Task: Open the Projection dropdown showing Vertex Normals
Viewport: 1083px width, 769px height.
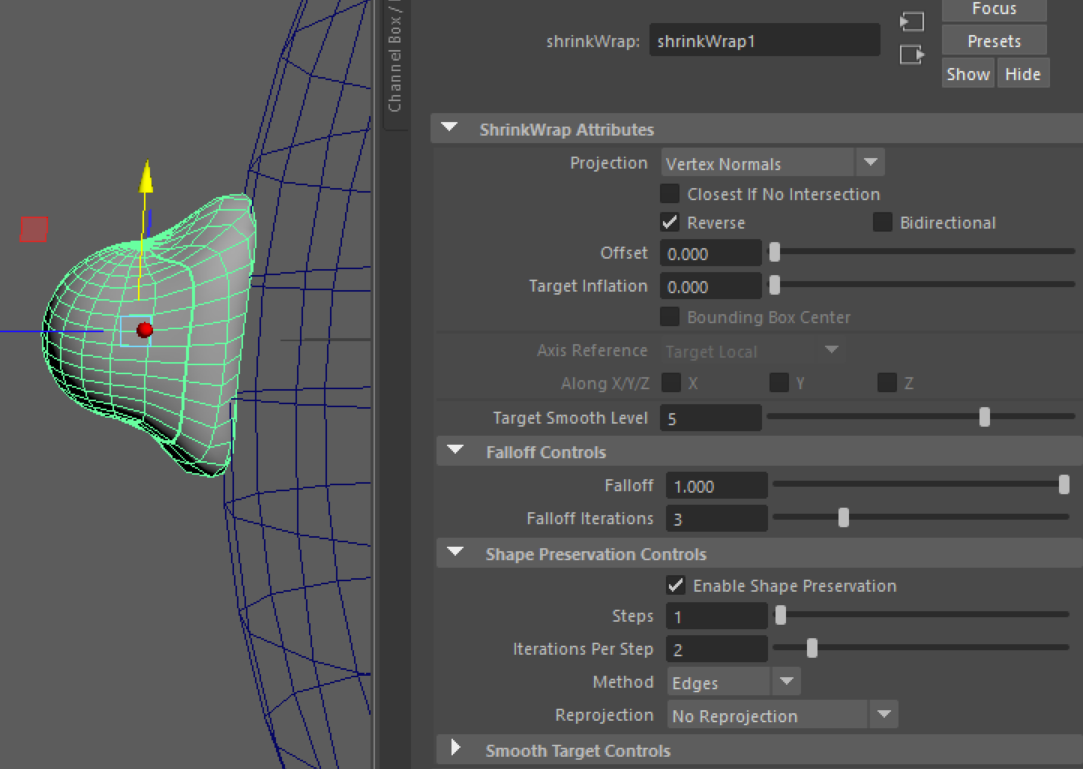Action: pos(869,161)
